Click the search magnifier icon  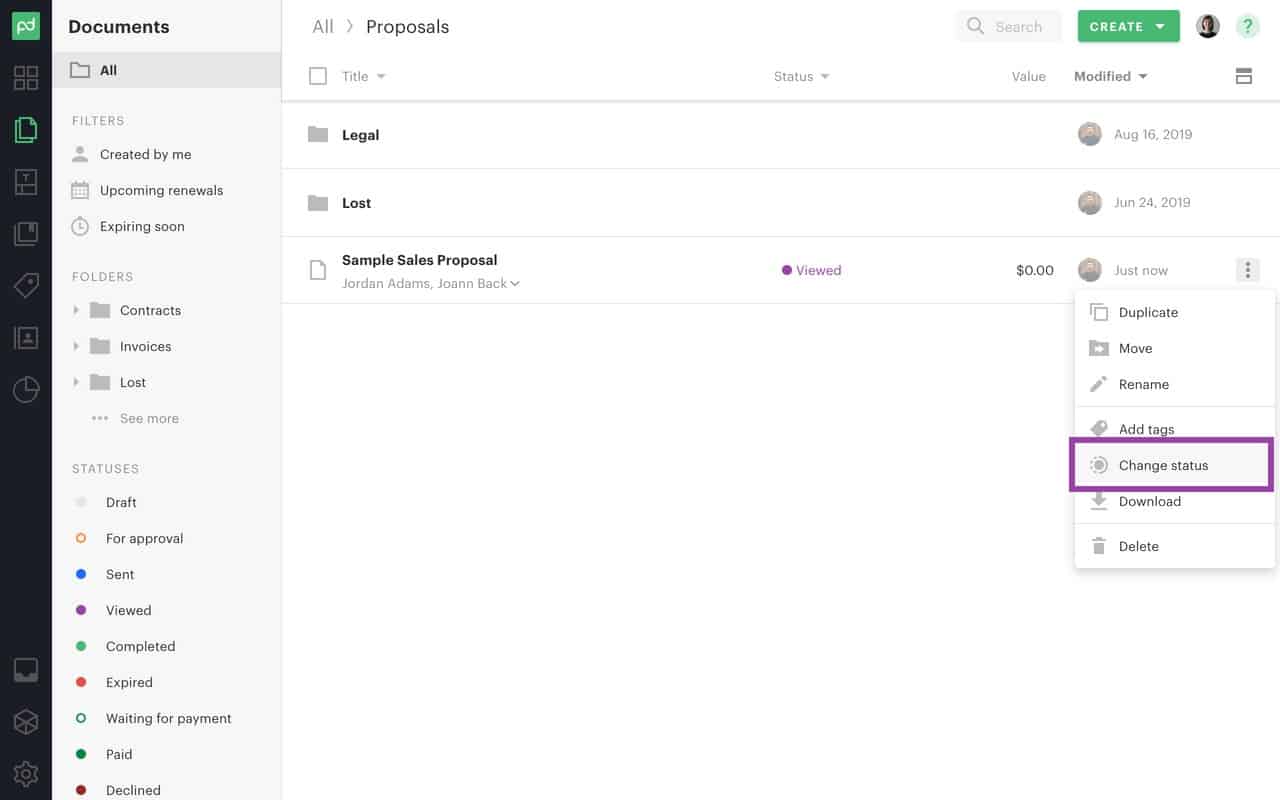coord(975,27)
